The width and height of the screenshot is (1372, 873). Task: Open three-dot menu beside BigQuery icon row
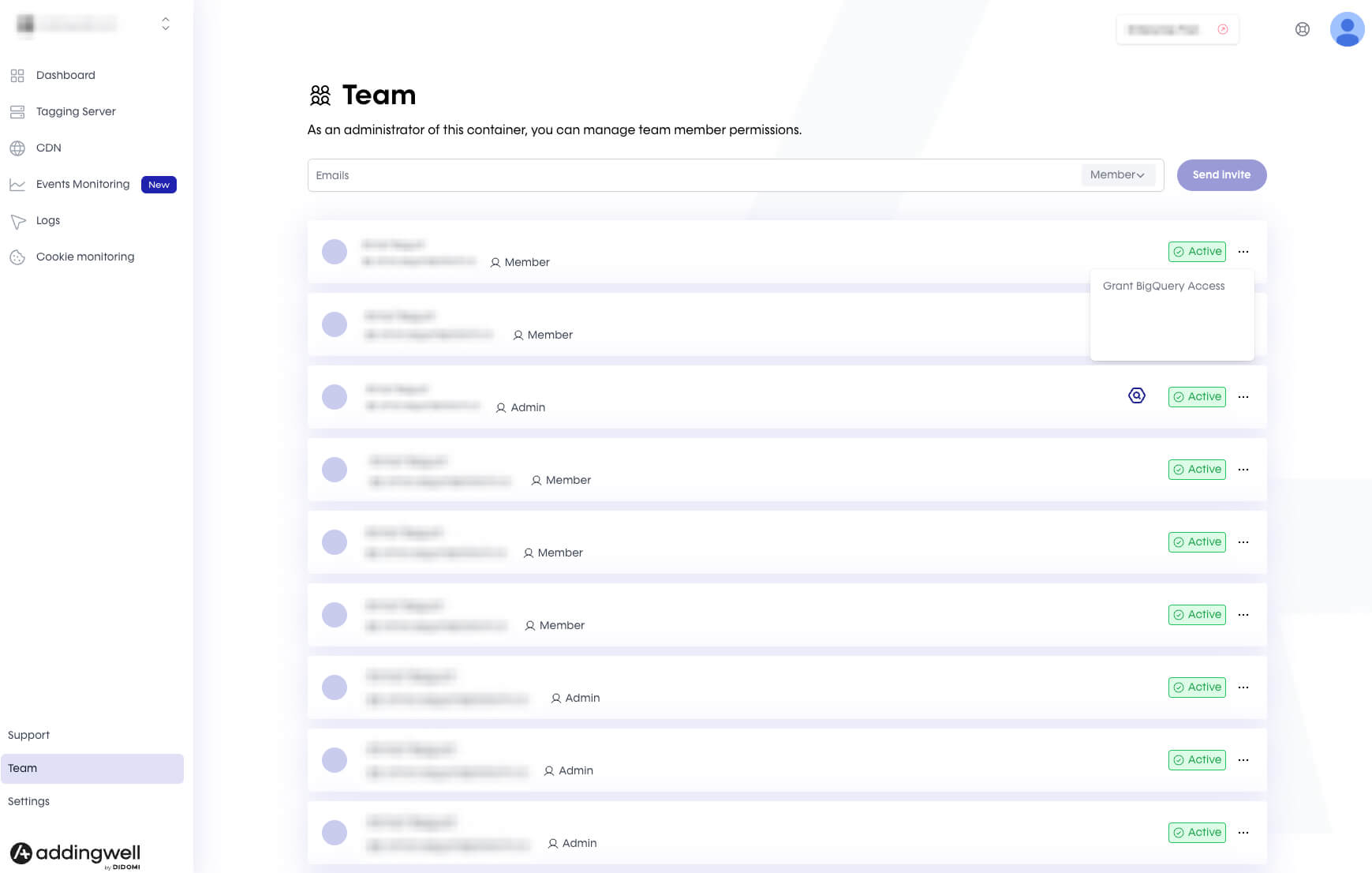click(x=1243, y=397)
